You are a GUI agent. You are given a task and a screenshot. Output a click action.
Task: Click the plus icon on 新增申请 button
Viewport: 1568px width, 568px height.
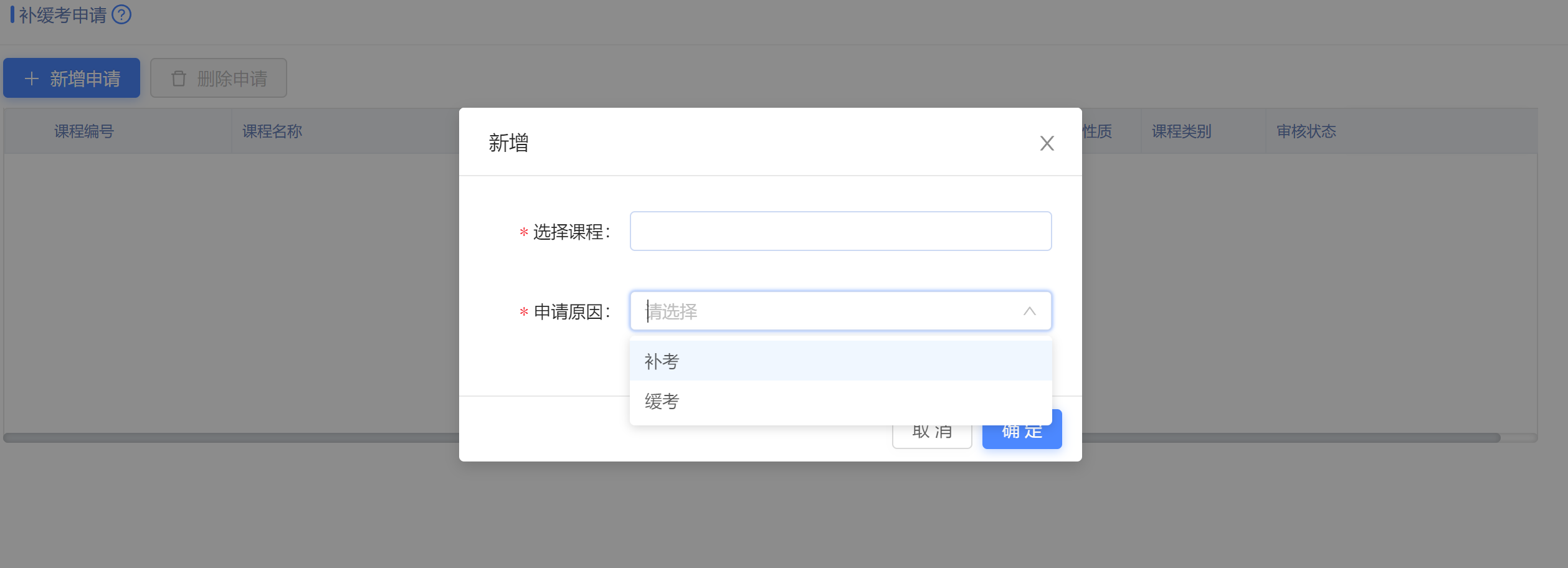coord(32,78)
